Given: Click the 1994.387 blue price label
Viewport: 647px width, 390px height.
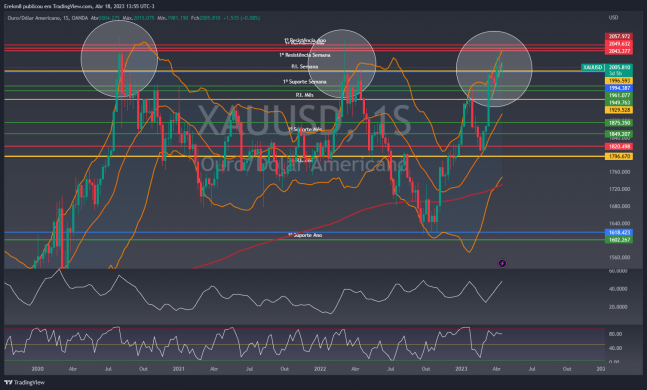Looking at the screenshot, I should point(619,88).
